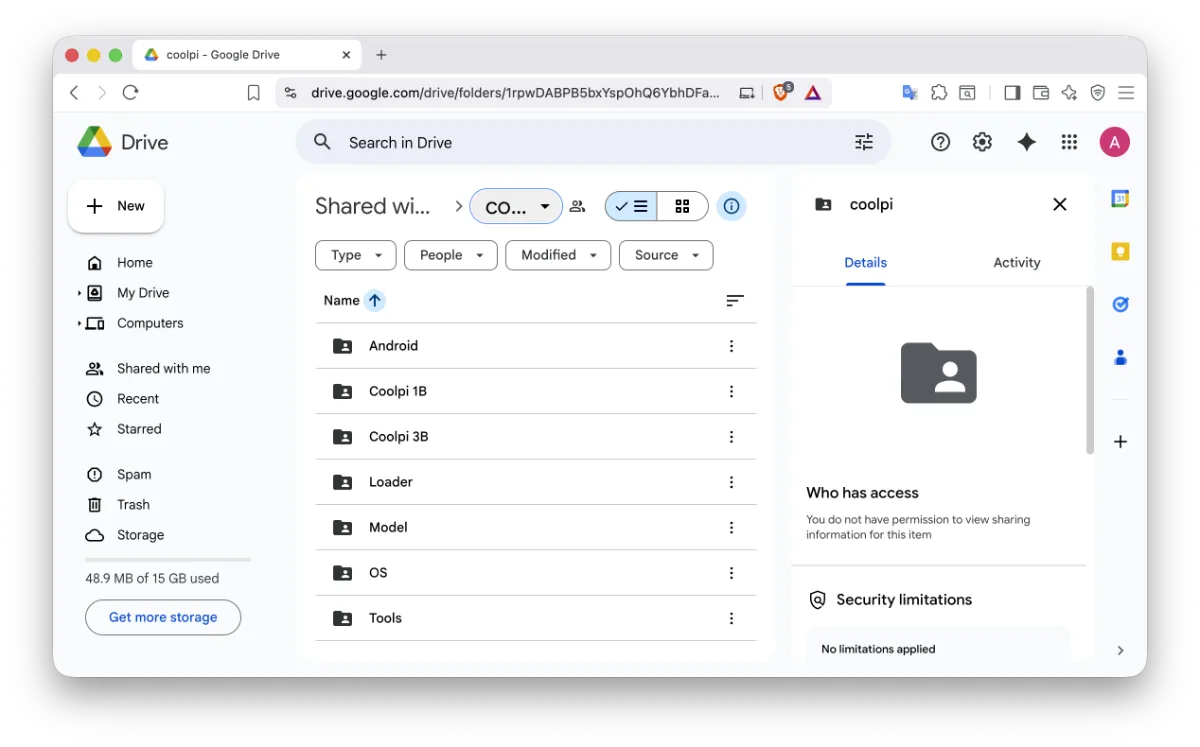Click the details panel vertical scrollbar
Screen dimensions: 1200x747
(1090, 370)
